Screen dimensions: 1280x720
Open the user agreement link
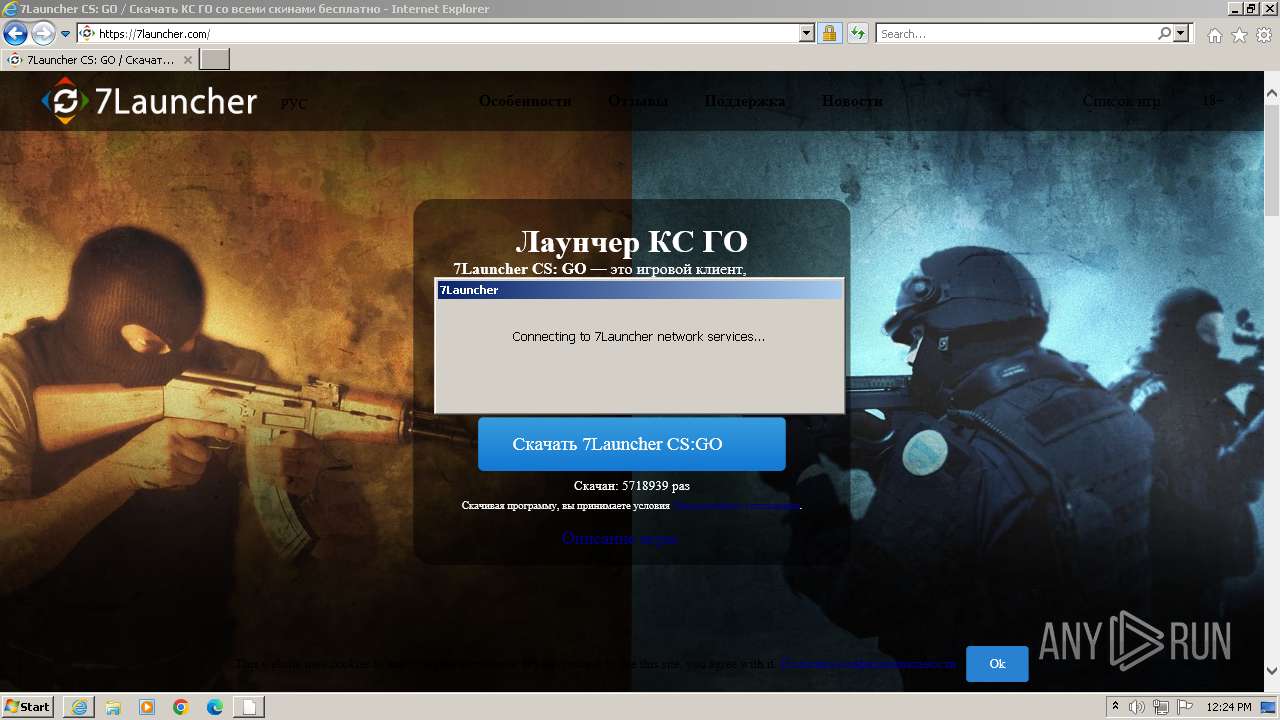pyautogui.click(x=737, y=506)
